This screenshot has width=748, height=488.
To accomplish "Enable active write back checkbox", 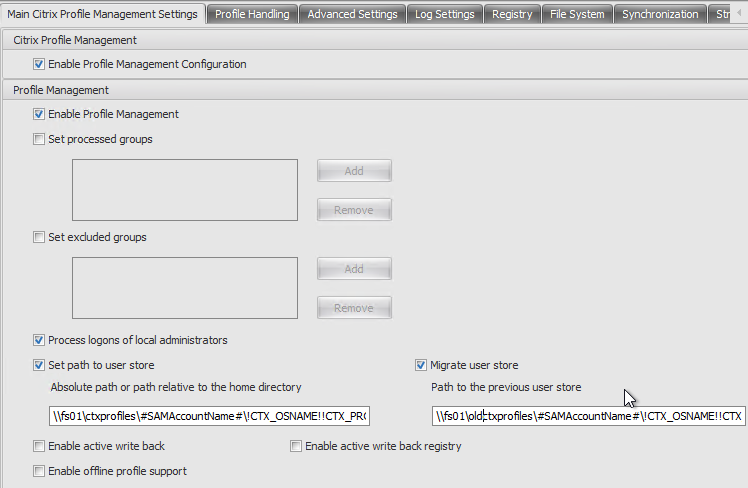I will [39, 446].
